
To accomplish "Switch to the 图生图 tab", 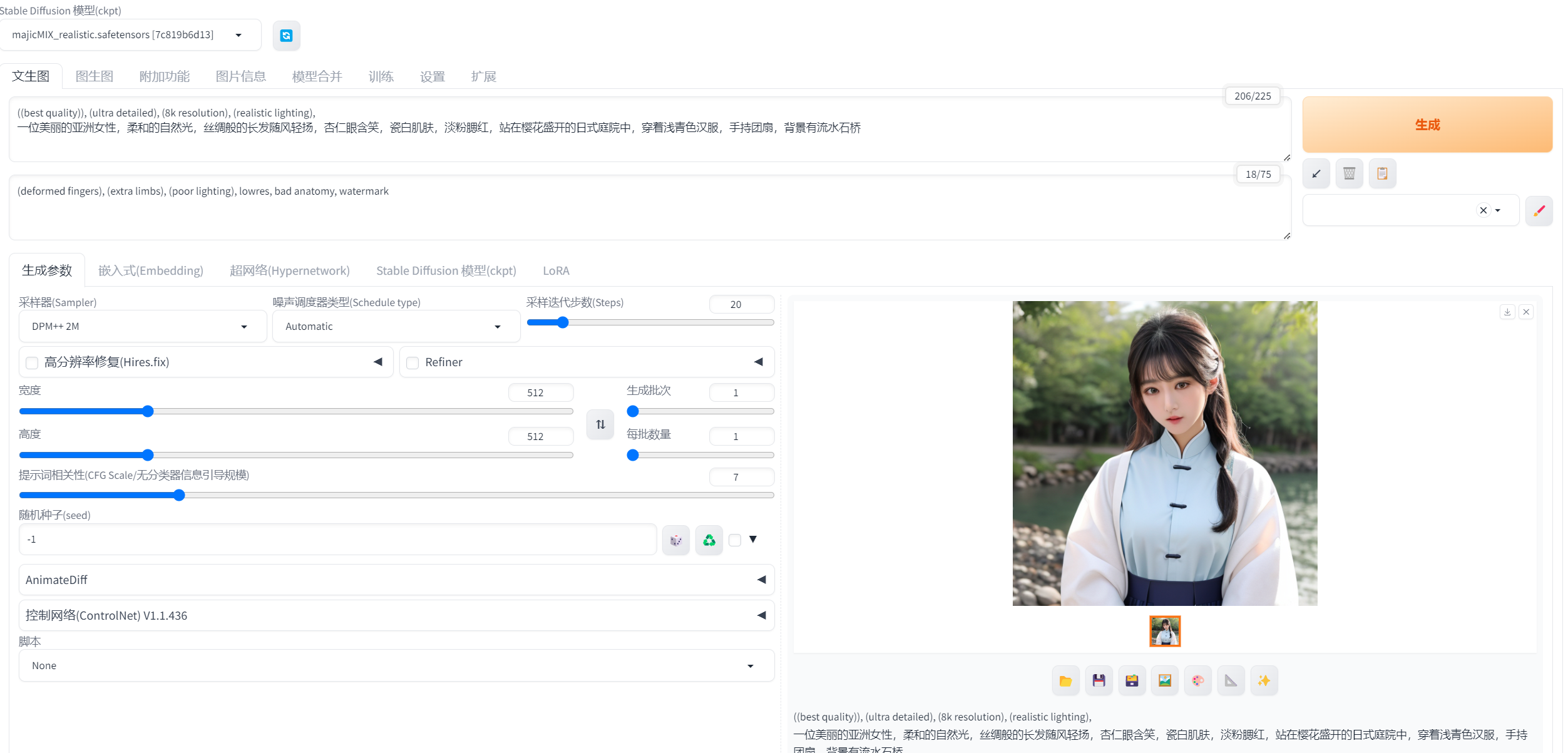I will point(94,77).
